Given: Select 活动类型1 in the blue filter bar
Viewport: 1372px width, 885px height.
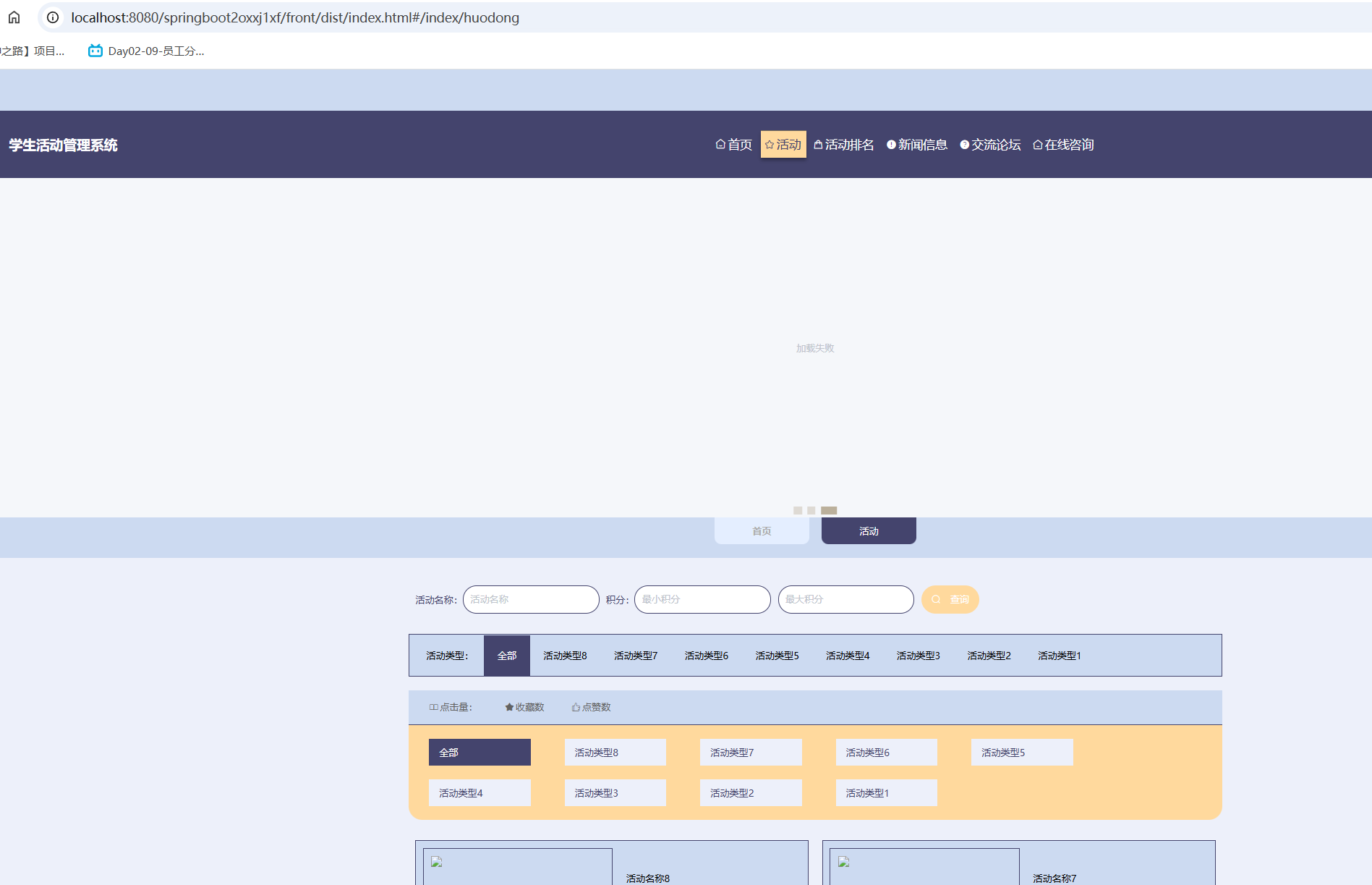Looking at the screenshot, I should click(1059, 656).
